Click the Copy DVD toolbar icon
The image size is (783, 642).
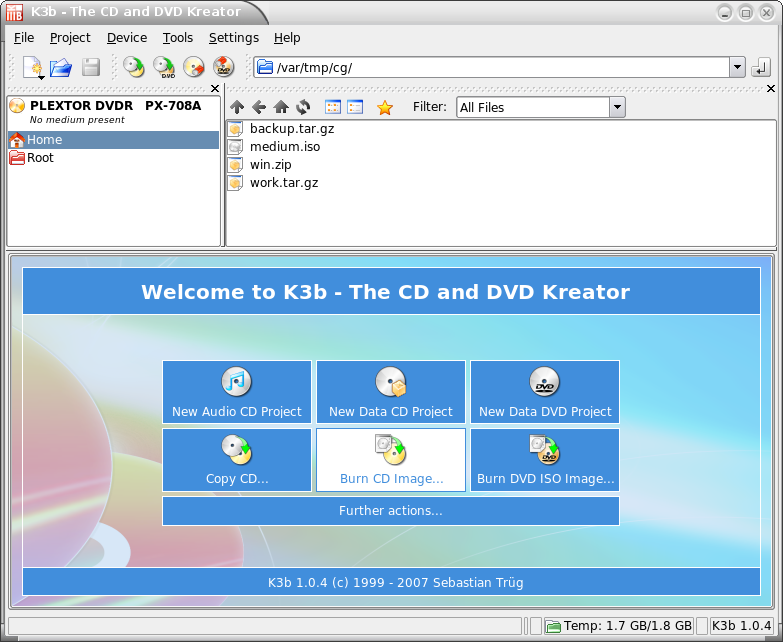coord(164,67)
